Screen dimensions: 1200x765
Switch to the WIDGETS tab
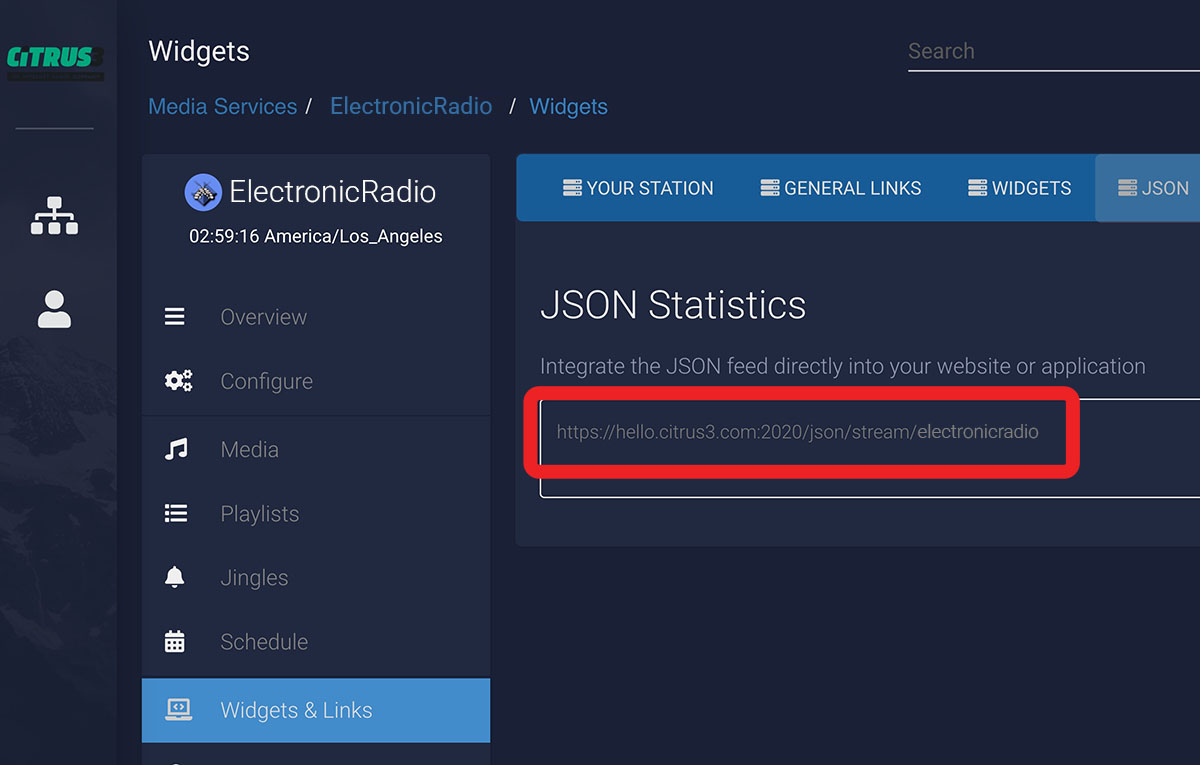click(x=1019, y=188)
